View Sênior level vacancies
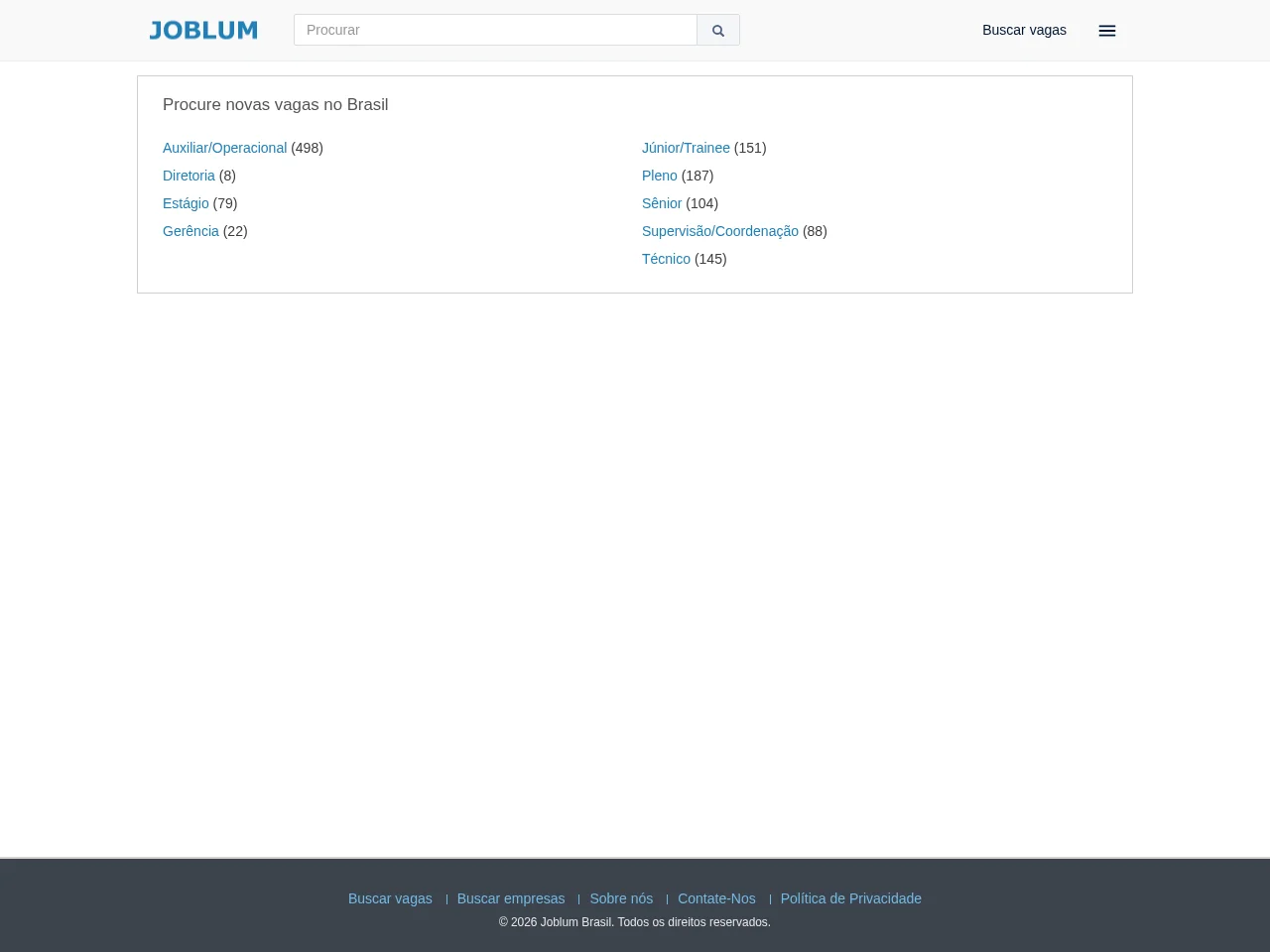Image resolution: width=1270 pixels, height=952 pixels. click(x=662, y=203)
